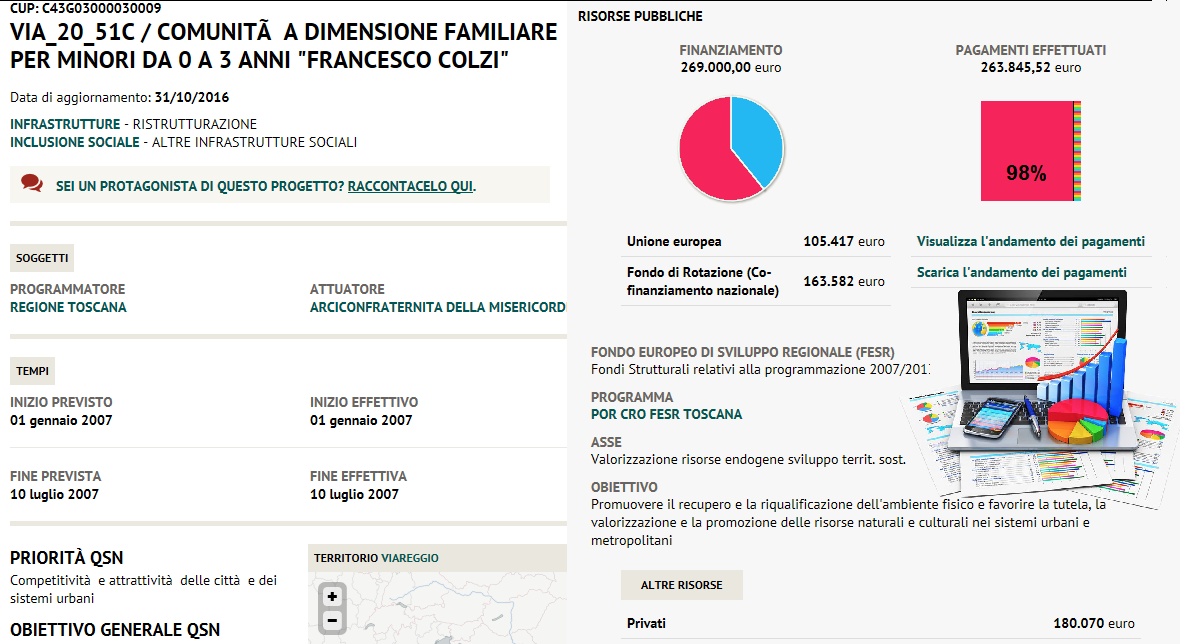Click the PRIORITÀ QSN heading
1180x644 pixels.
(x=66, y=557)
